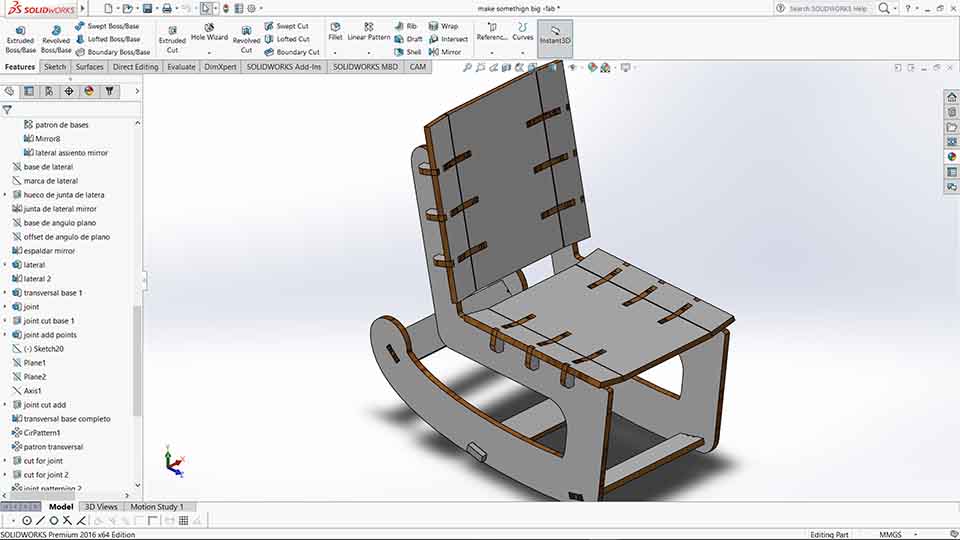This screenshot has width=960, height=540.
Task: Open the Motion Study 1 tab
Action: (x=157, y=507)
